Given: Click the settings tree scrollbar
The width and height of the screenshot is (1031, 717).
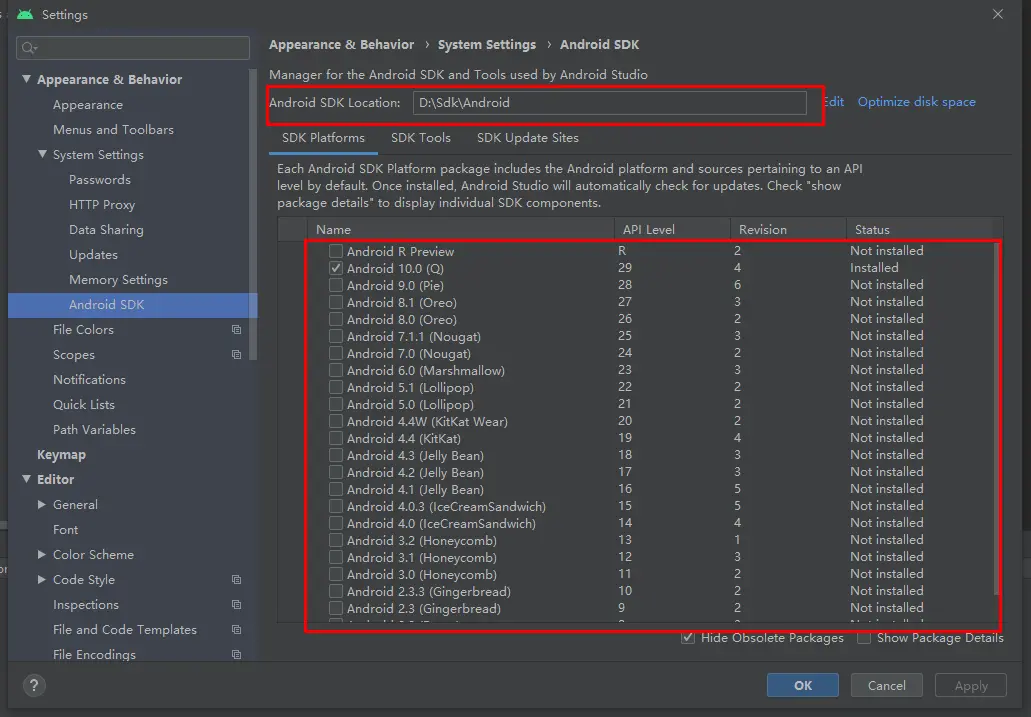Looking at the screenshot, I should click(252, 214).
